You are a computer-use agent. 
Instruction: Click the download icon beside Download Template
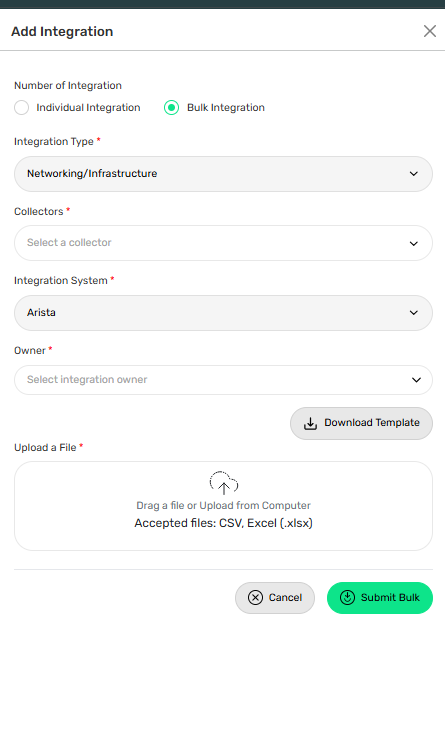point(310,423)
